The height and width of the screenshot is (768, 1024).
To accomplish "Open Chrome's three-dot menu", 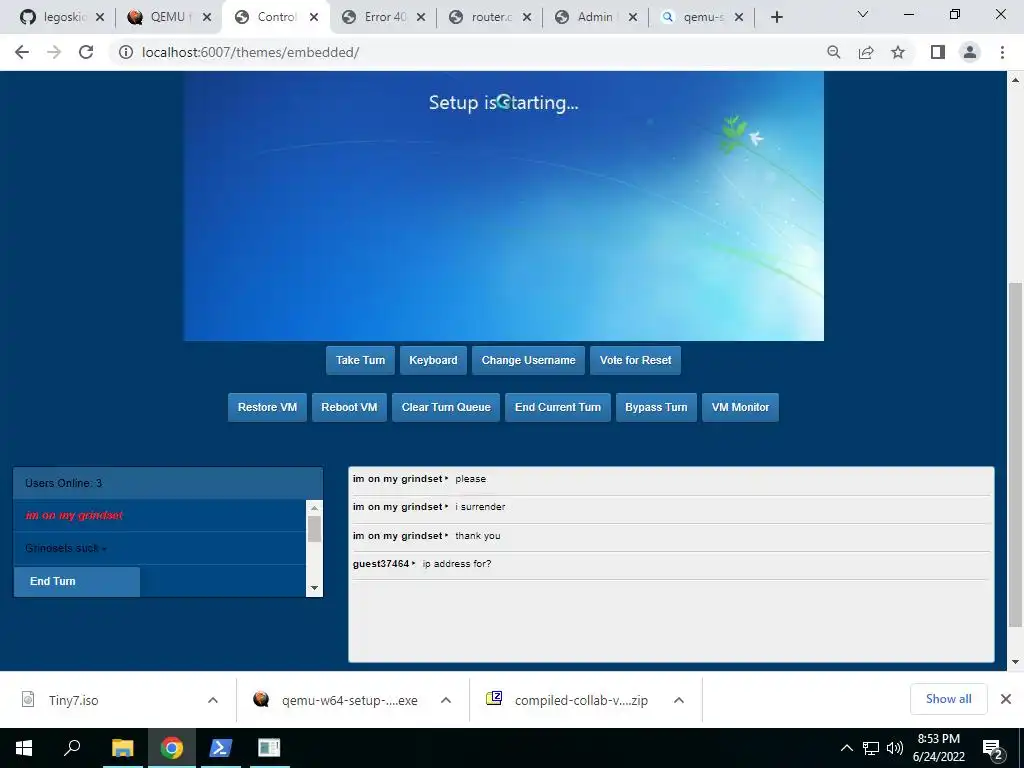I will click(x=1002, y=52).
